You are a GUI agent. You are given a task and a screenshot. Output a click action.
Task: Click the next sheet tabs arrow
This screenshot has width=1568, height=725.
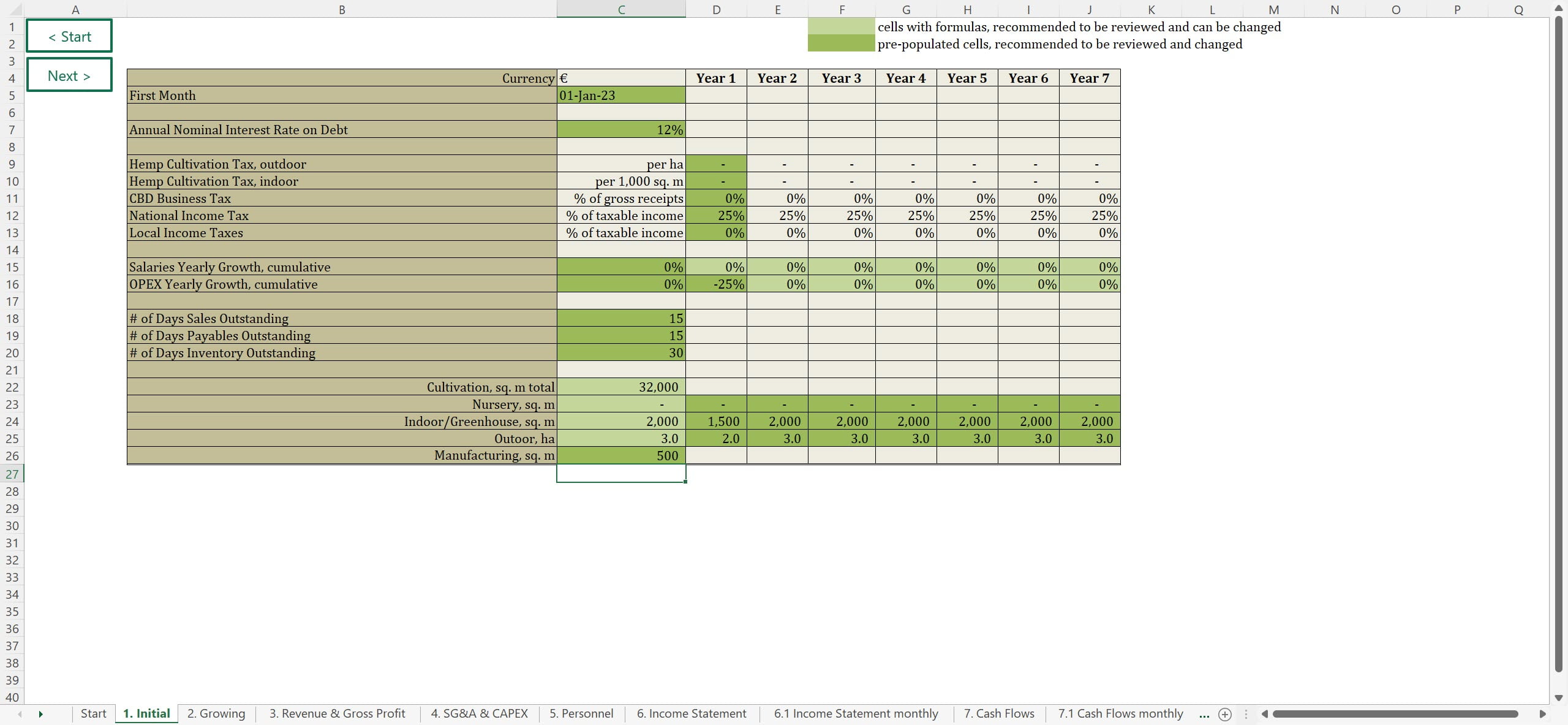click(40, 714)
